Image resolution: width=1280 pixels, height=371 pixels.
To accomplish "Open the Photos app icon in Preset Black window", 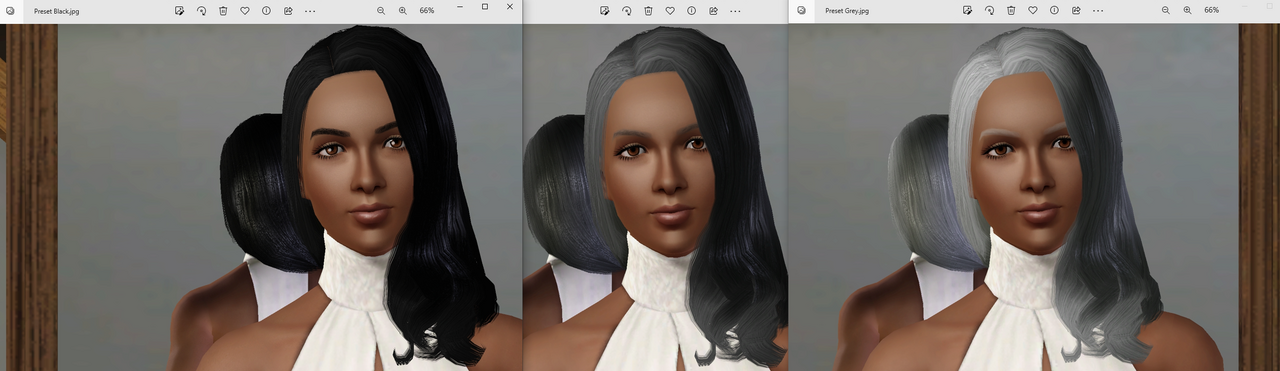I will pyautogui.click(x=10, y=10).
